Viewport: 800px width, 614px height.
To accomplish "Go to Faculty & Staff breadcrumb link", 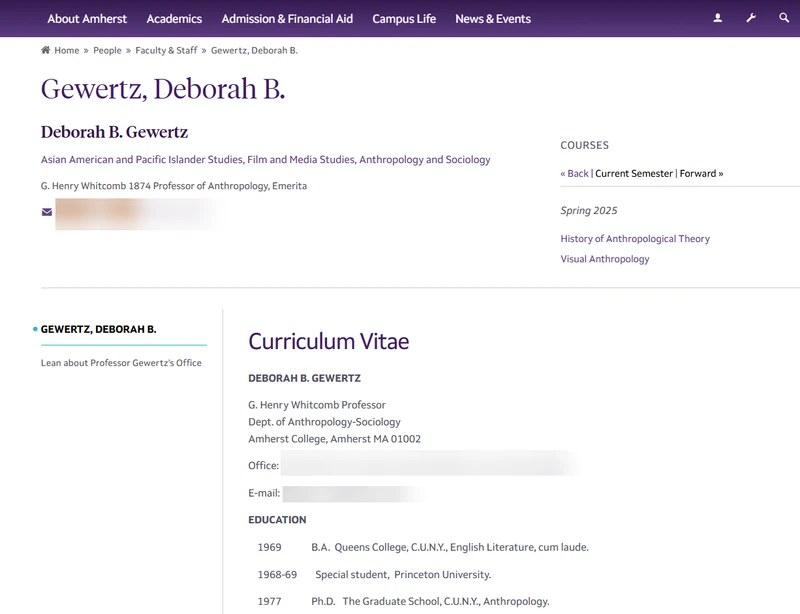I will coord(166,51).
